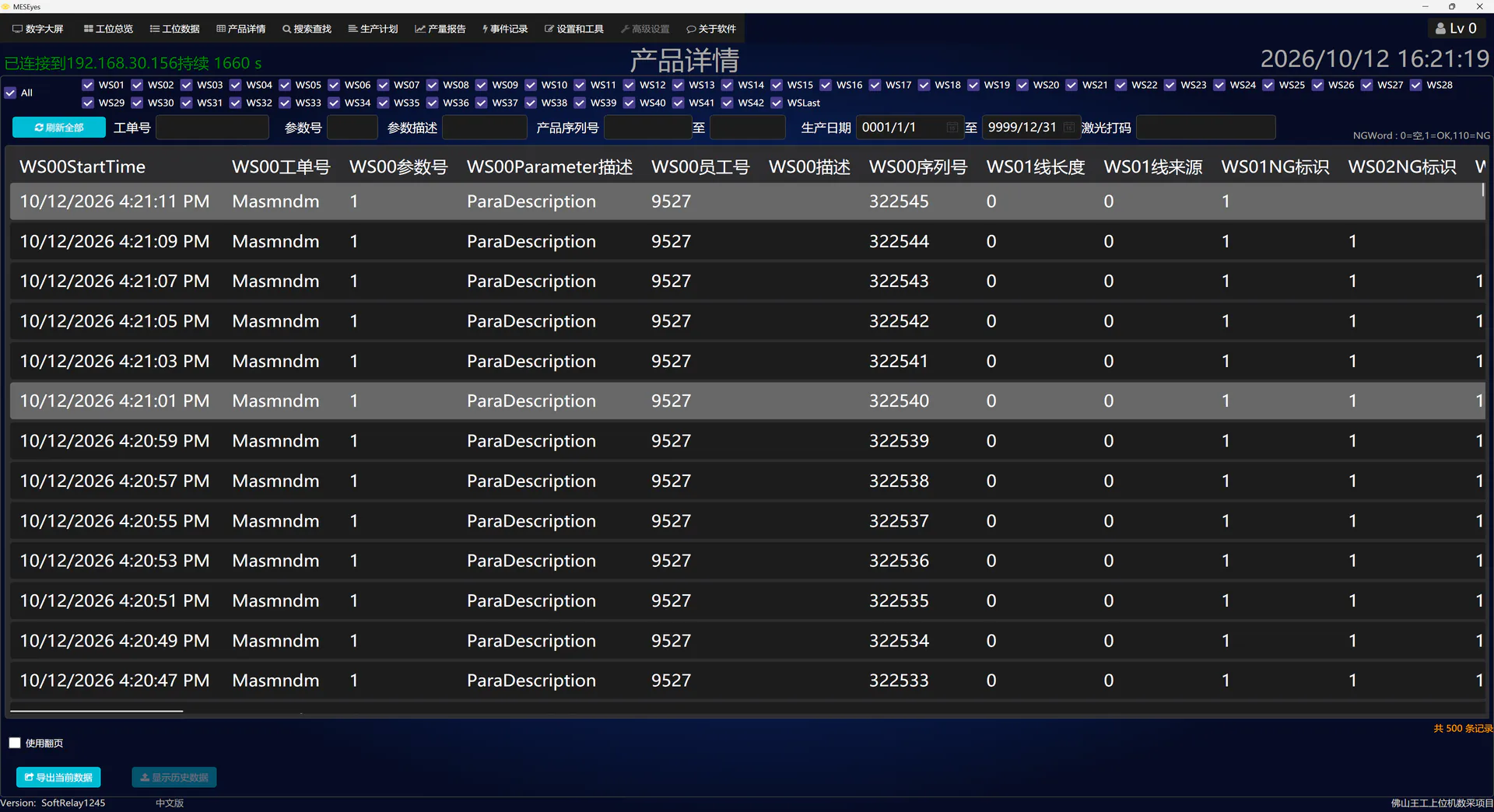Toggle the All workstations checkbox
Image resolution: width=1494 pixels, height=812 pixels.
pos(10,93)
